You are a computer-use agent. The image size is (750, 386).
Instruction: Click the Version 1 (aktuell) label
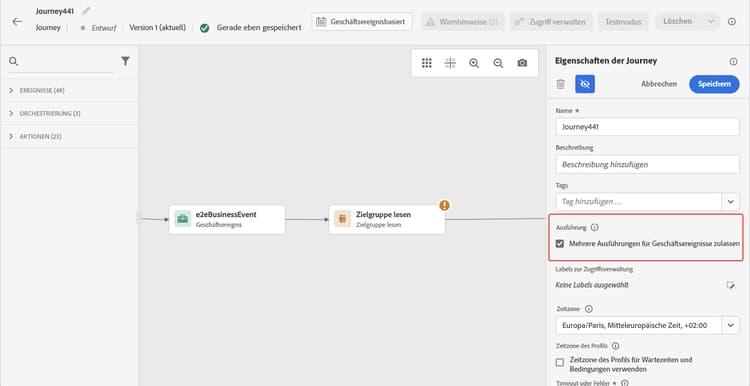tap(157, 28)
